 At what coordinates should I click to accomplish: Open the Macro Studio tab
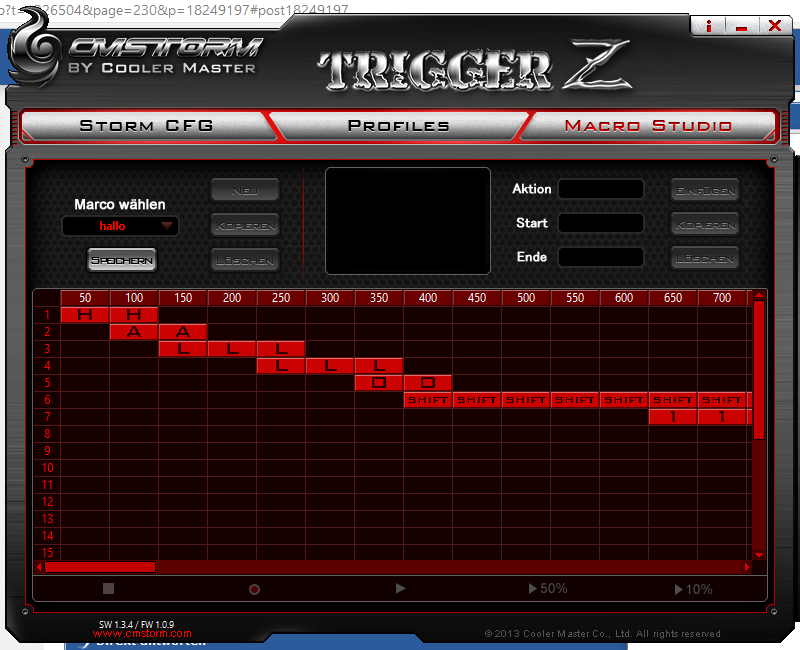(648, 126)
